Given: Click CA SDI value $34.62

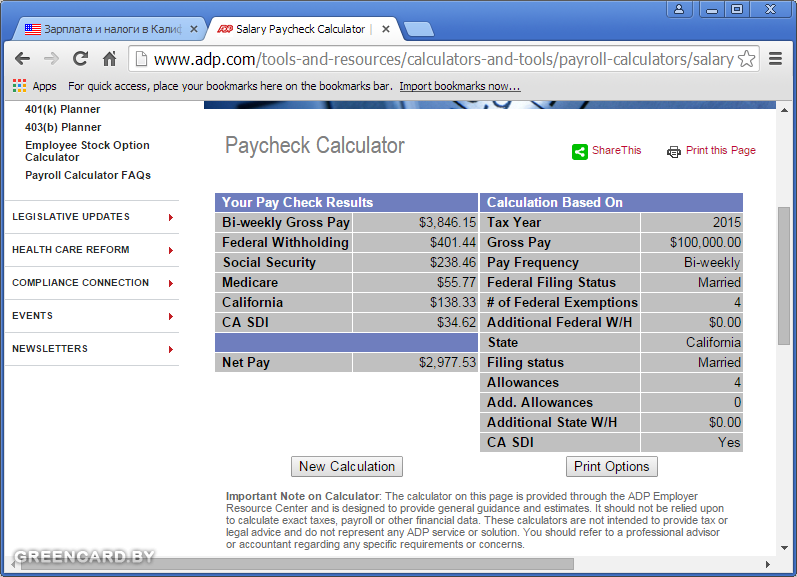Looking at the screenshot, I should click(456, 322).
